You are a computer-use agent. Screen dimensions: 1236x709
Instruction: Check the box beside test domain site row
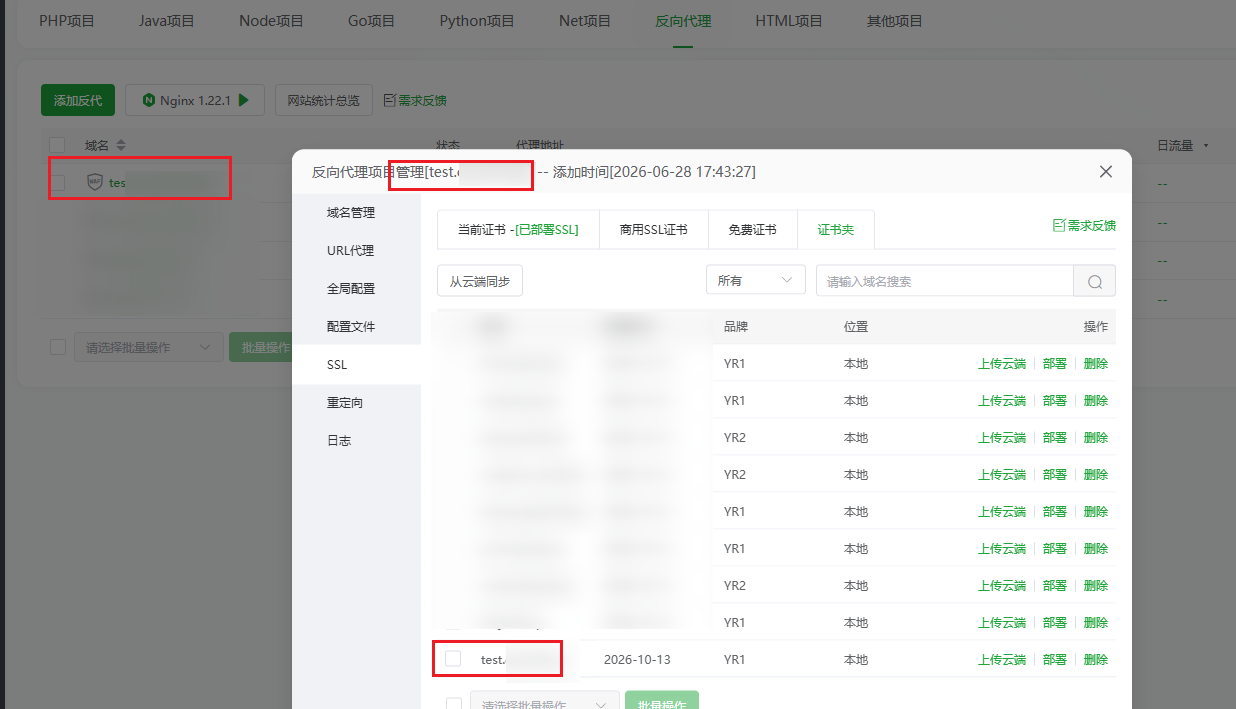click(x=58, y=183)
